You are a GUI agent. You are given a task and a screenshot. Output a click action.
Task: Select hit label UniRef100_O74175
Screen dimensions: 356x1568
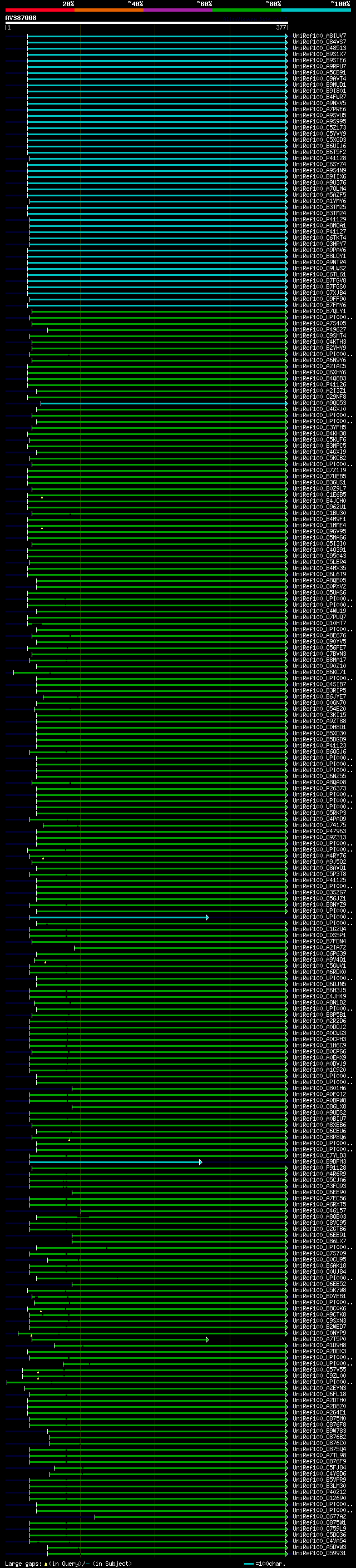pyautogui.click(x=319, y=825)
